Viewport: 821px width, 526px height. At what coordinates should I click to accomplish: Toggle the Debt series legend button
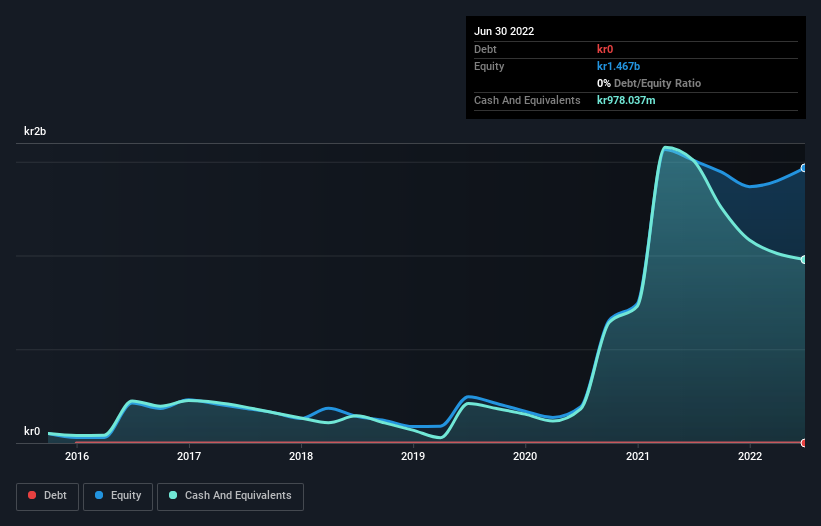point(47,496)
